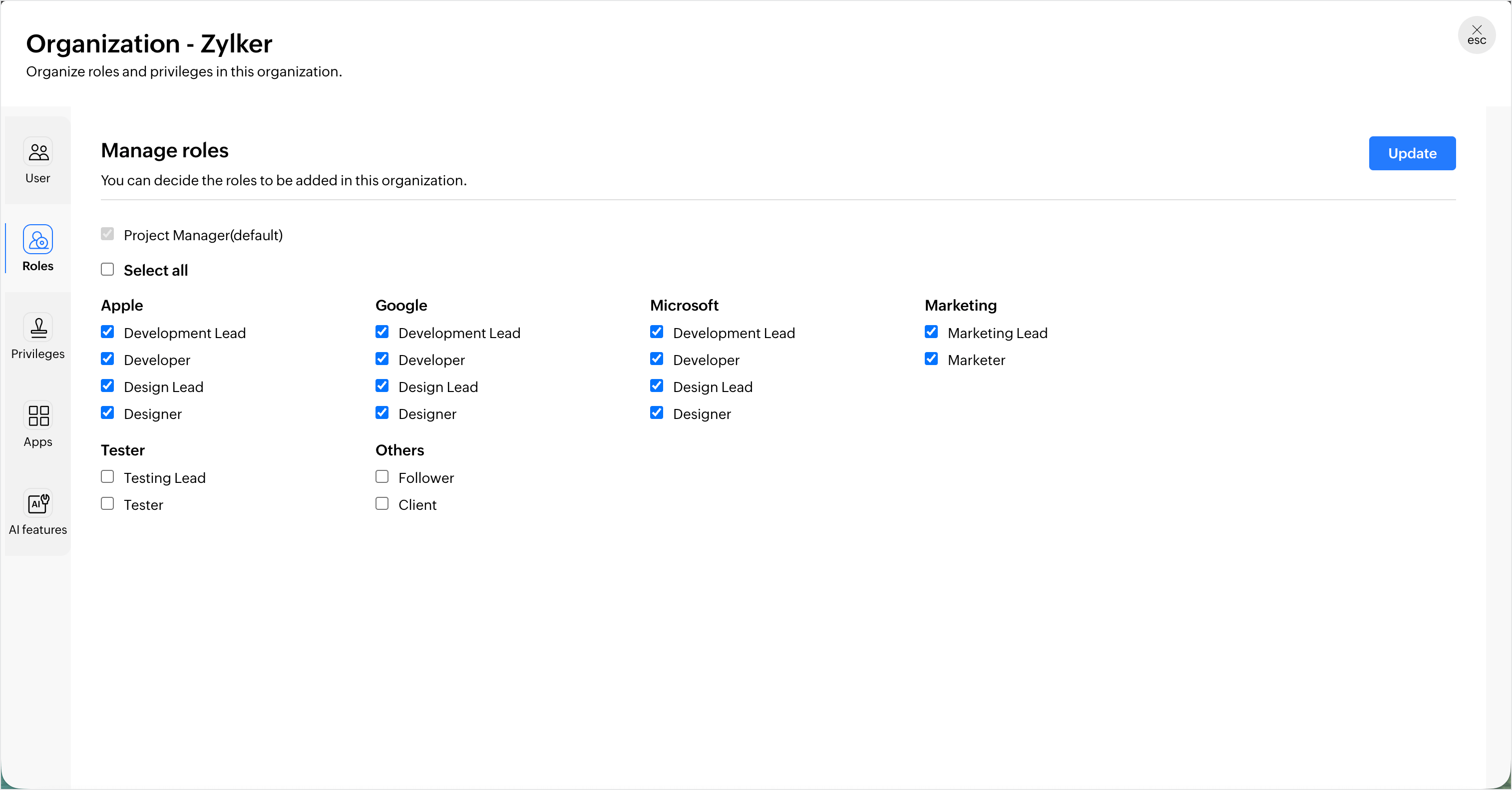
Task: Open the AI features icon
Action: point(38,503)
